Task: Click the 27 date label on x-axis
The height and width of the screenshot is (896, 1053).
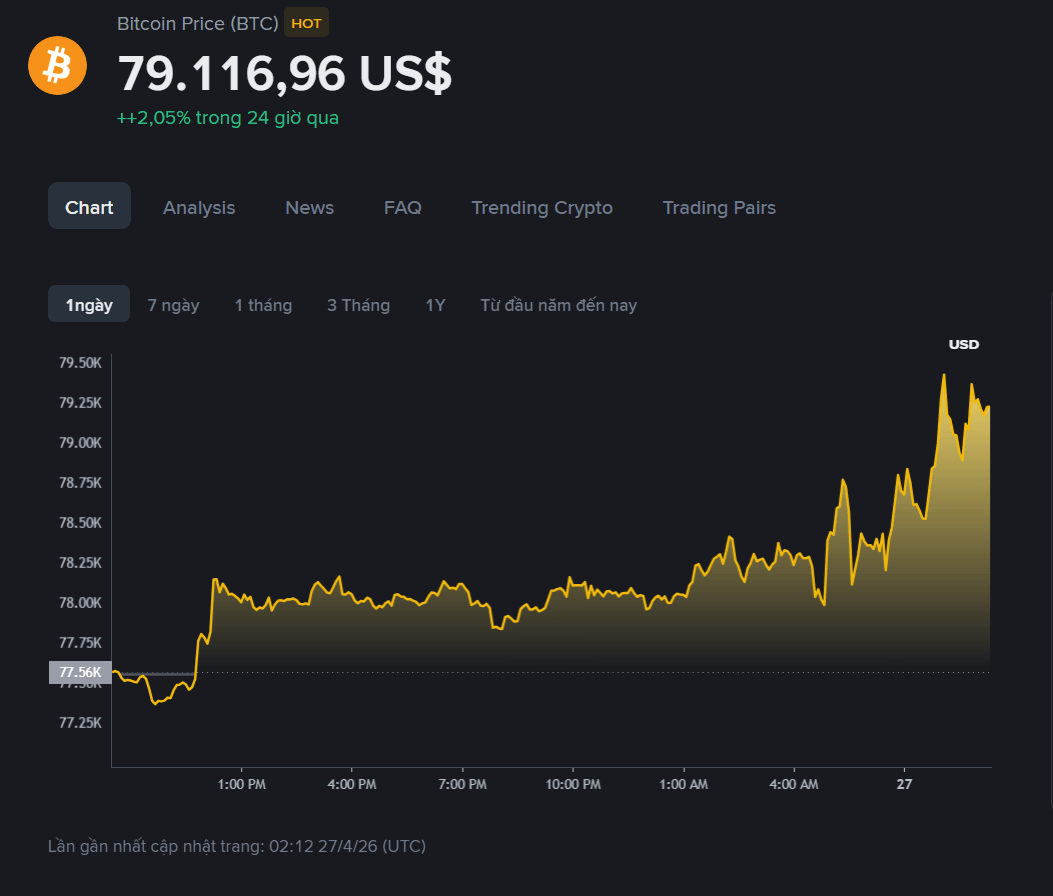Action: coord(905,785)
